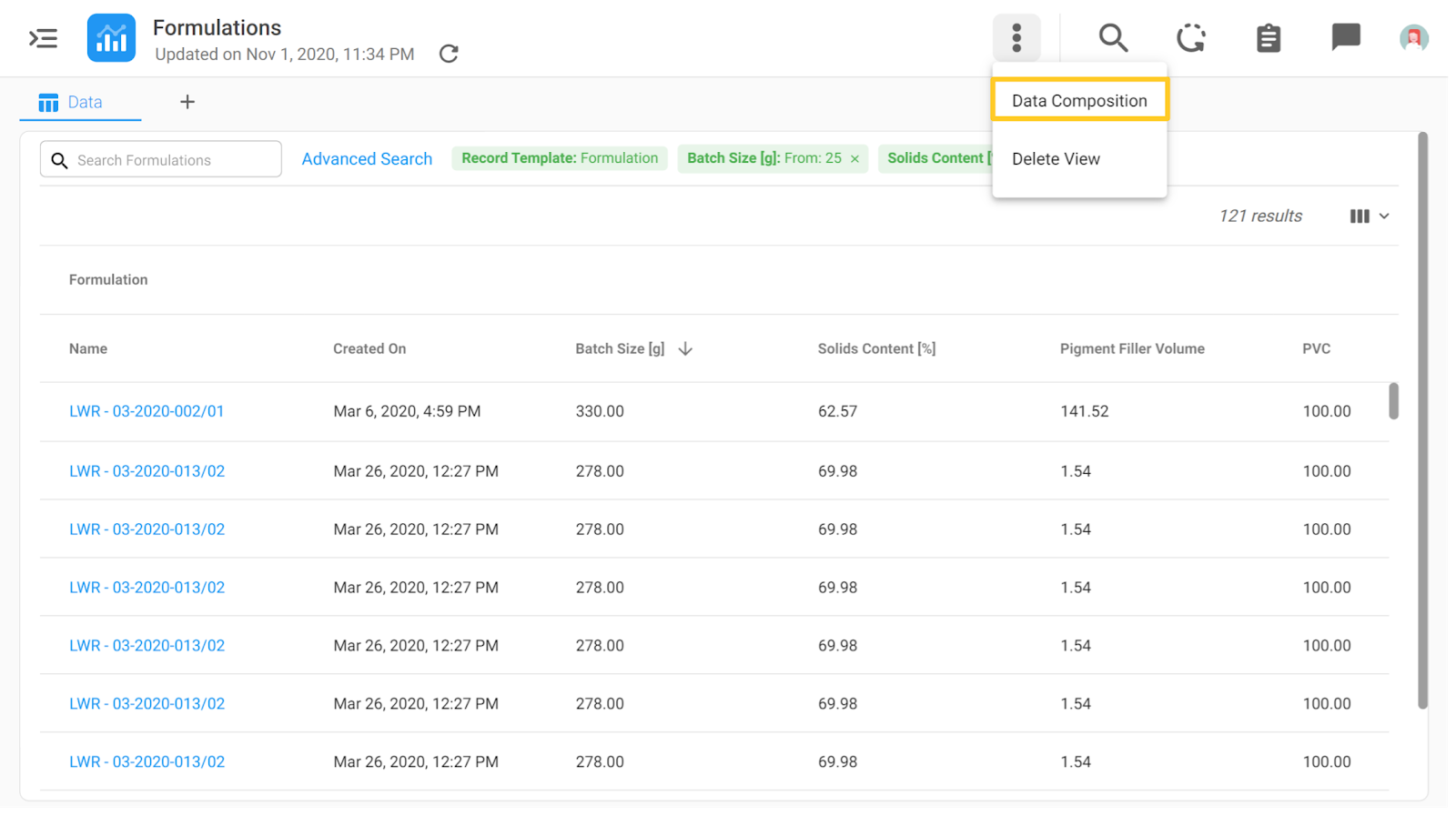Select the 141.52 pigment filler cell

[x=1084, y=411]
